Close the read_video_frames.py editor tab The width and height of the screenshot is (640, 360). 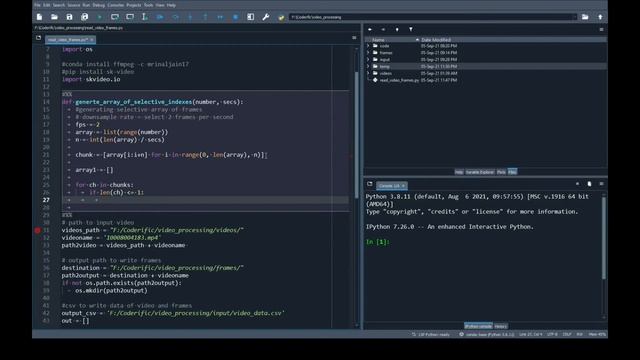click(91, 40)
